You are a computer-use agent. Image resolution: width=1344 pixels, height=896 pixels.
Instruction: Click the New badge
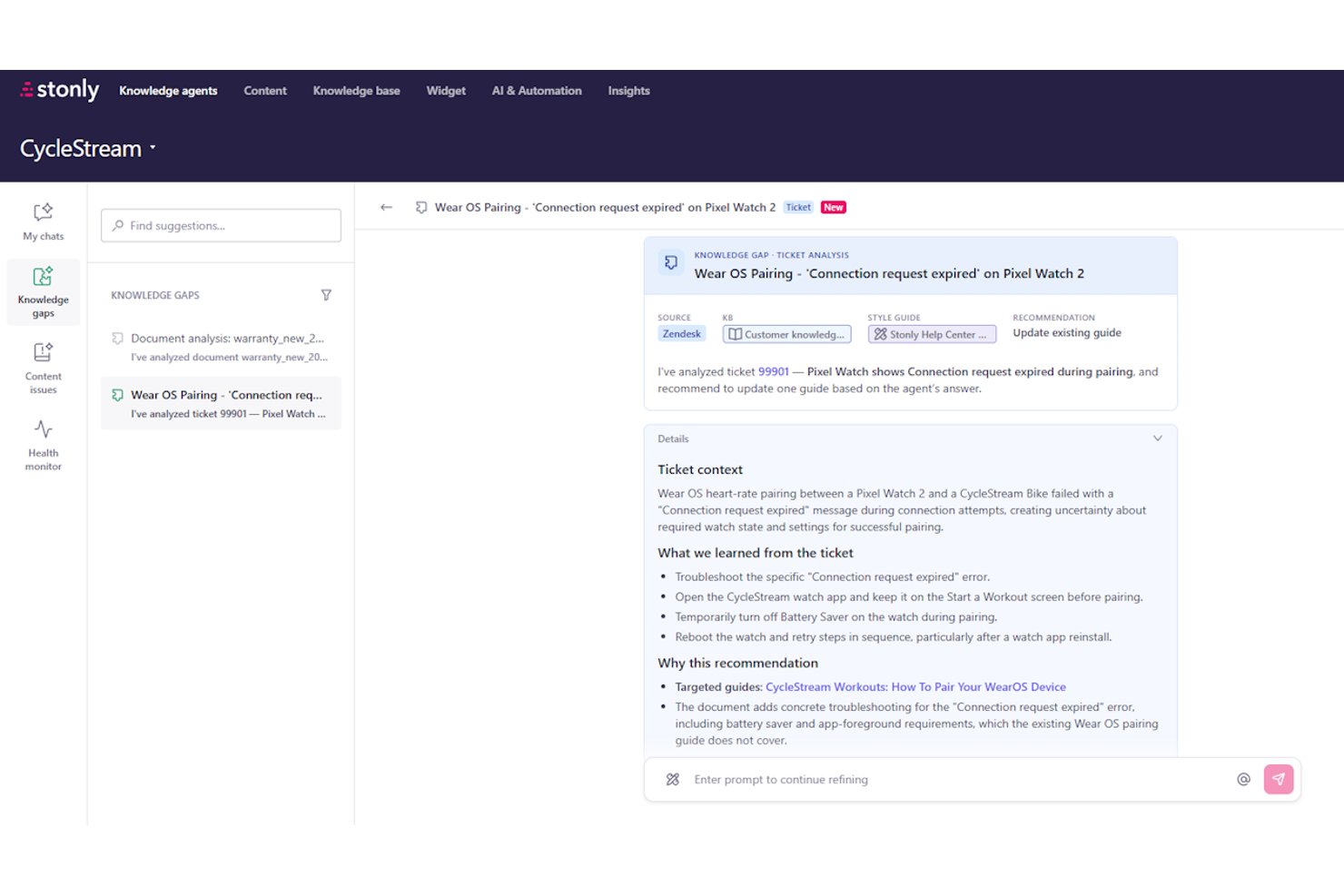pyautogui.click(x=834, y=207)
